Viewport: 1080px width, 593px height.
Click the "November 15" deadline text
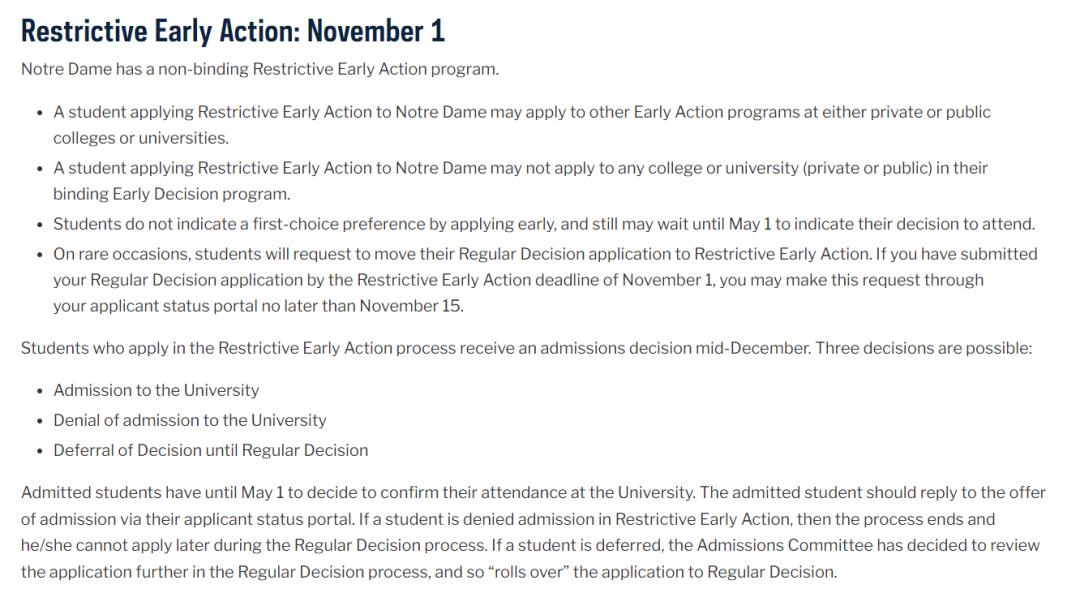point(411,306)
